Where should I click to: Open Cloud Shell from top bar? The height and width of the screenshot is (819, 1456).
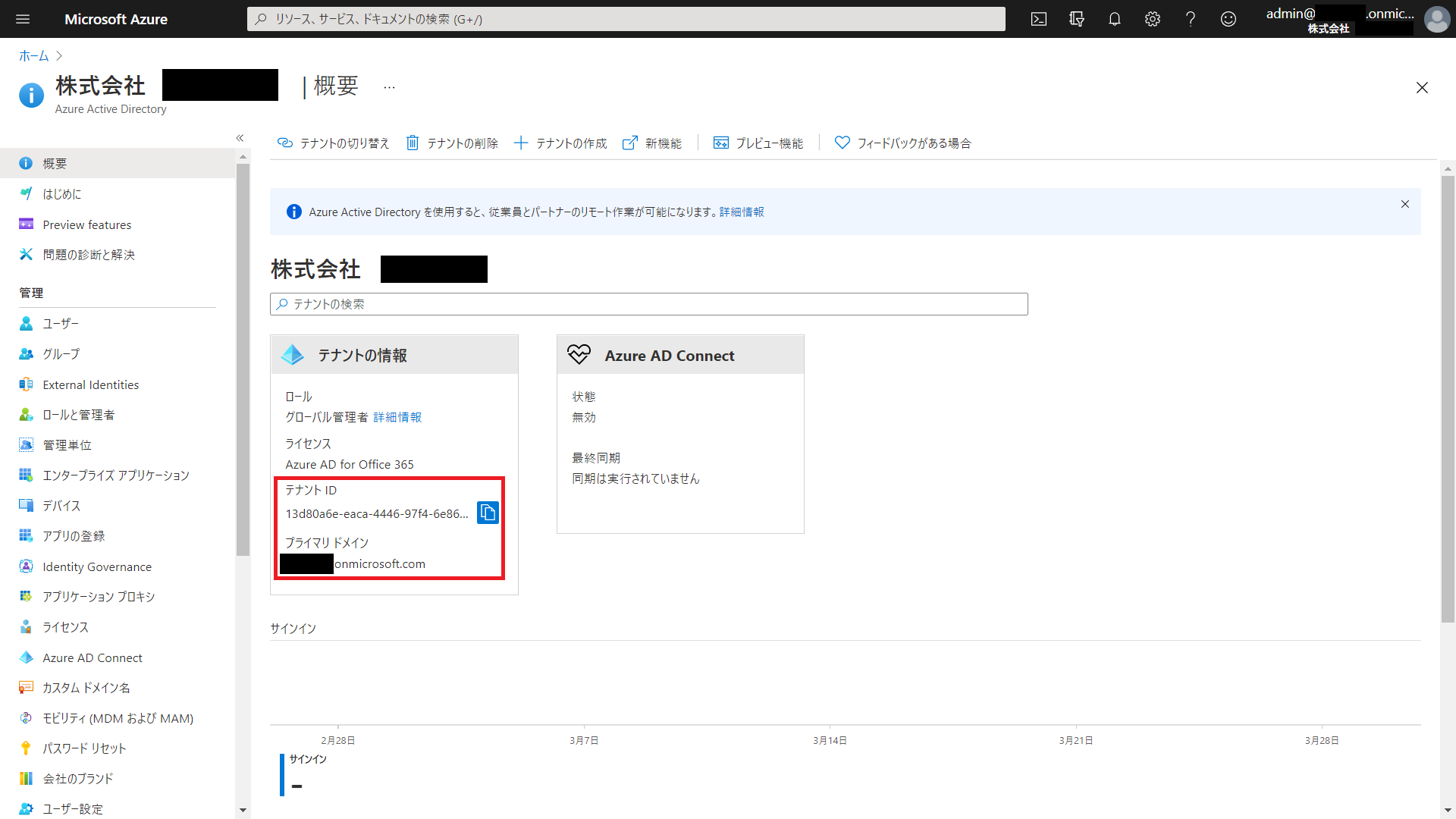1039,19
